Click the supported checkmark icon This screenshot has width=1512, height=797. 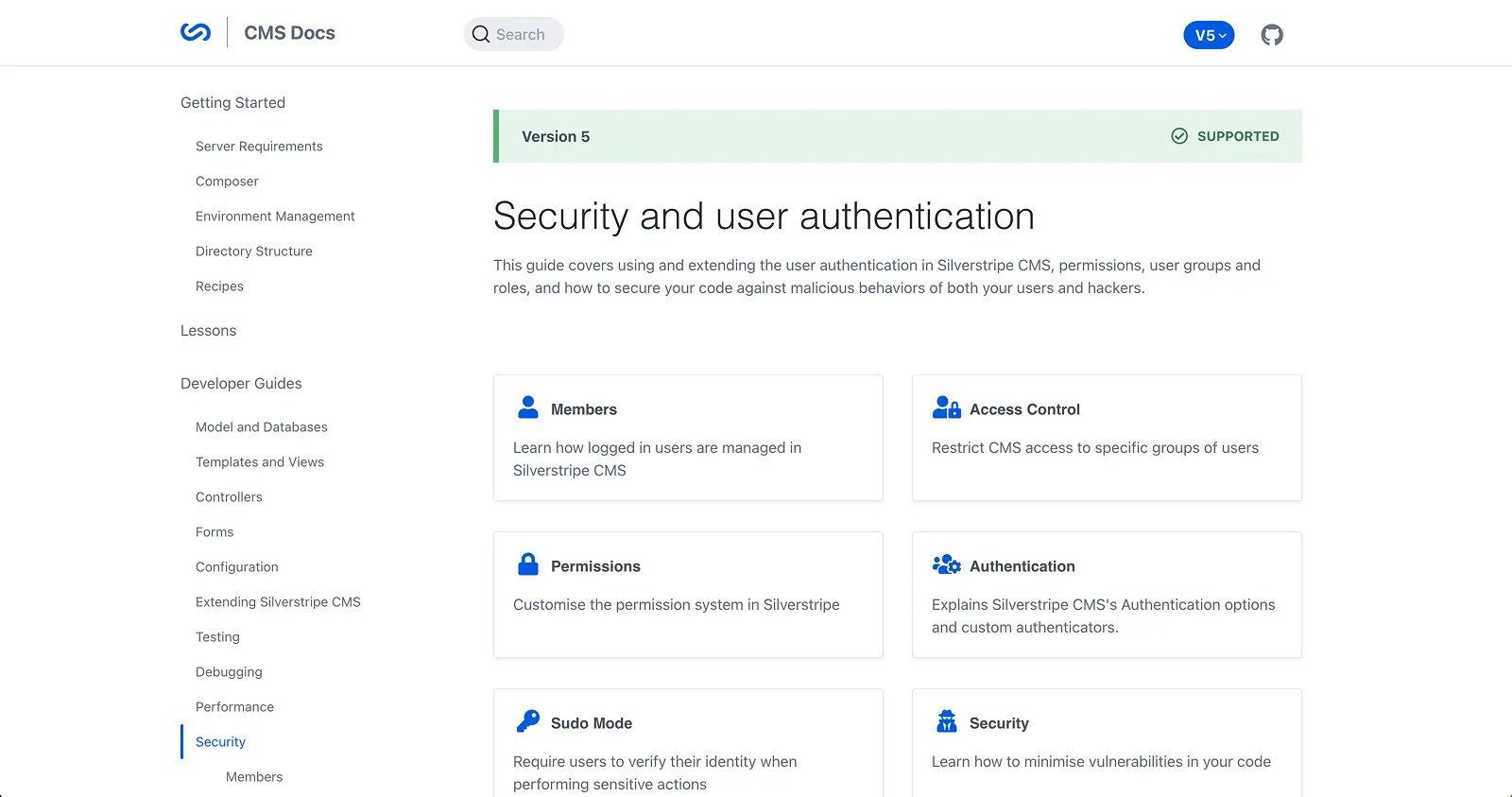point(1179,136)
